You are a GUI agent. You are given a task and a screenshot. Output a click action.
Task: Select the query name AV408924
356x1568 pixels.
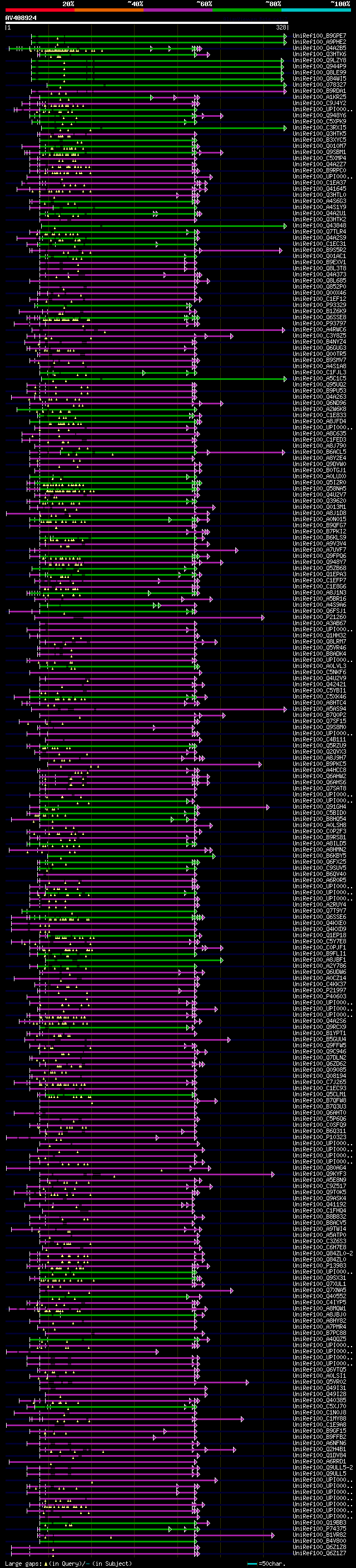pos(21,18)
